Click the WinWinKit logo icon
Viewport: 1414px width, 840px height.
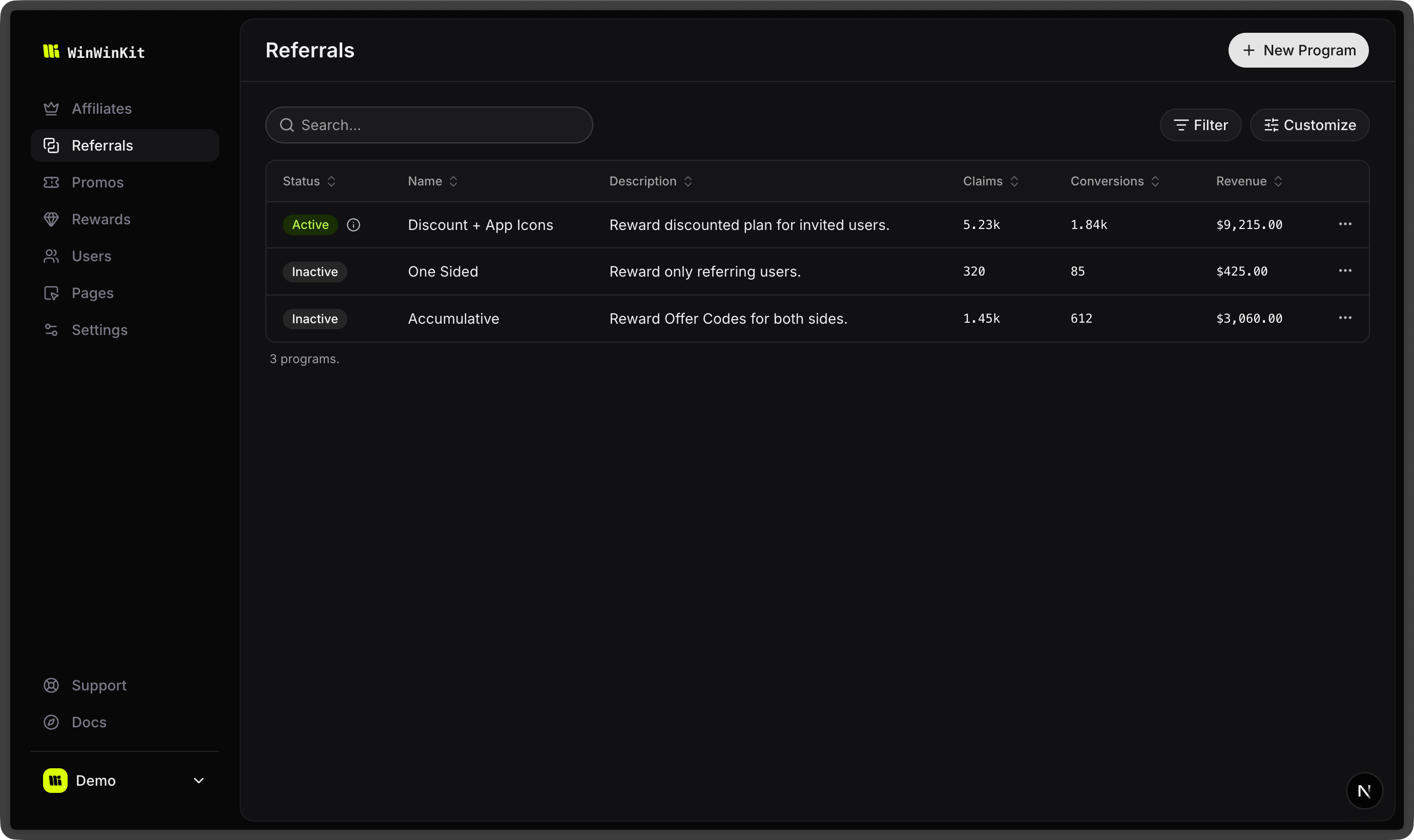pos(51,51)
